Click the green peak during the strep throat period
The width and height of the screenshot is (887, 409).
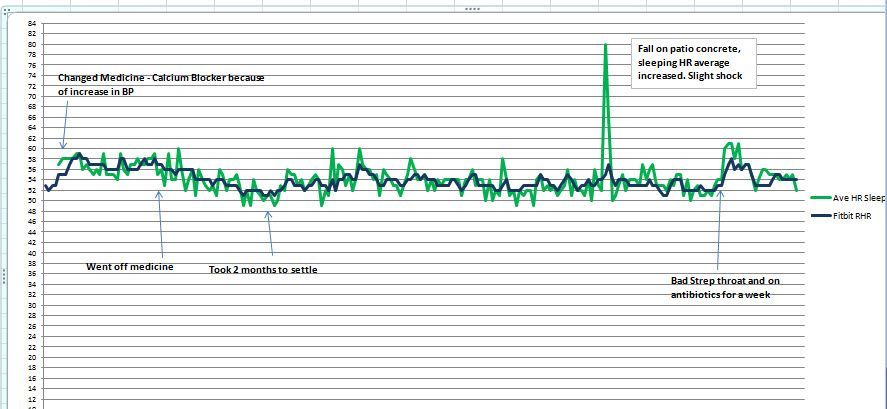tap(731, 144)
